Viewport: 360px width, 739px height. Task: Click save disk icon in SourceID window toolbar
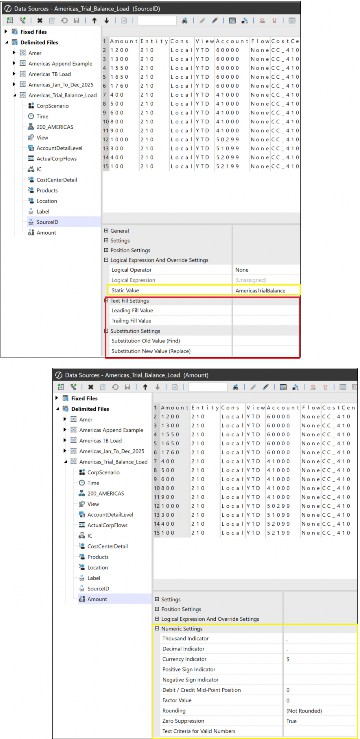pos(75,20)
